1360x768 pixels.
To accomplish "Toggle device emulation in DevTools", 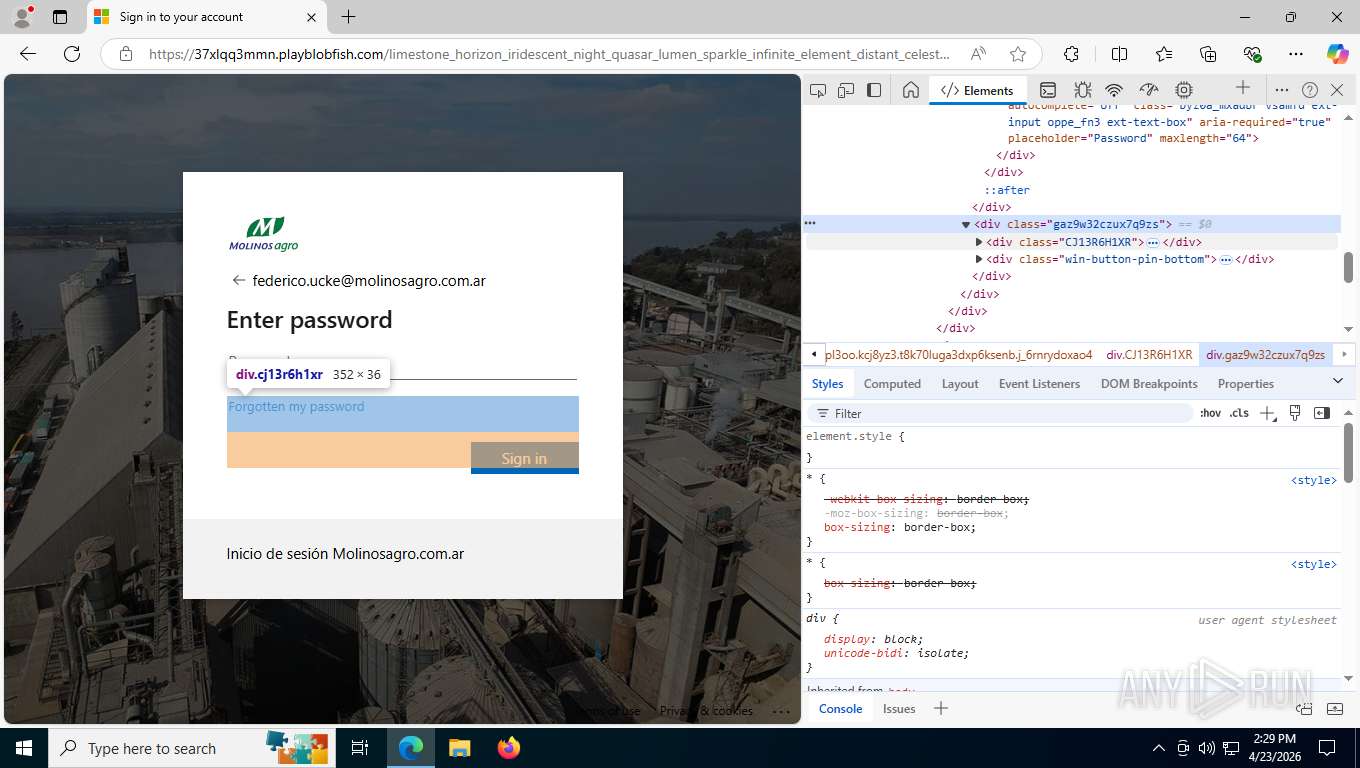I will [x=846, y=90].
